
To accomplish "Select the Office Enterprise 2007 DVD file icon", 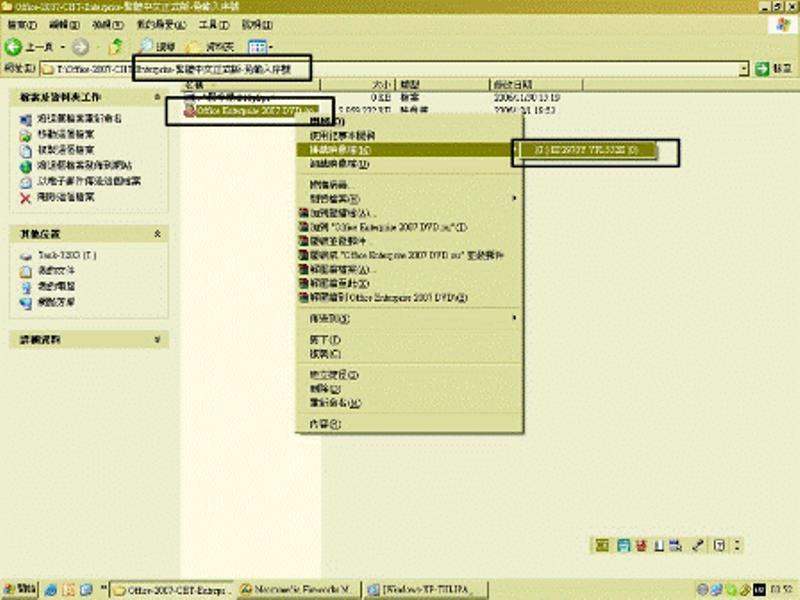I will pos(190,110).
